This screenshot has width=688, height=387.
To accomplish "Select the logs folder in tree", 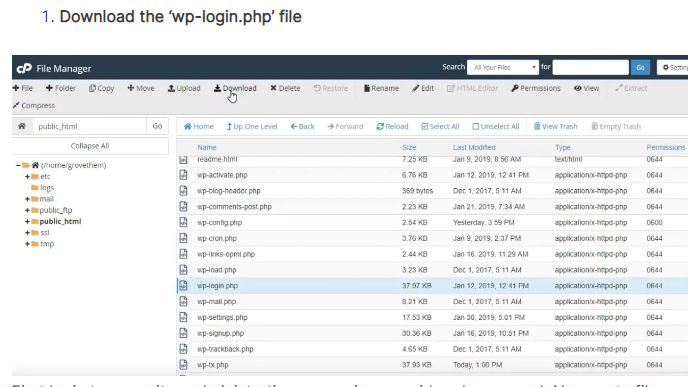I will click(x=47, y=188).
